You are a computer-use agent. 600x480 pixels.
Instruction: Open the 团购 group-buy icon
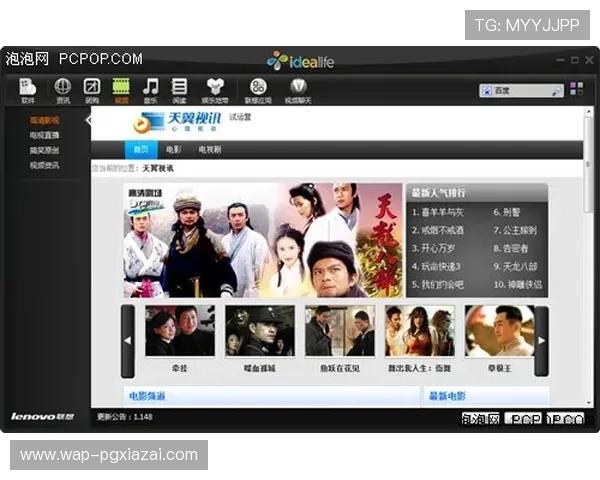(92, 89)
